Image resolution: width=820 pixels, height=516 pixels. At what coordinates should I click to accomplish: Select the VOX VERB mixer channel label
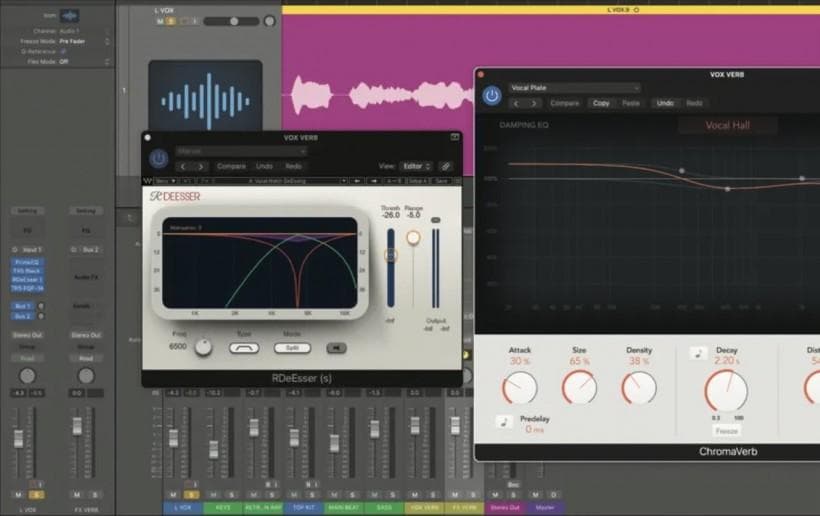[424, 508]
